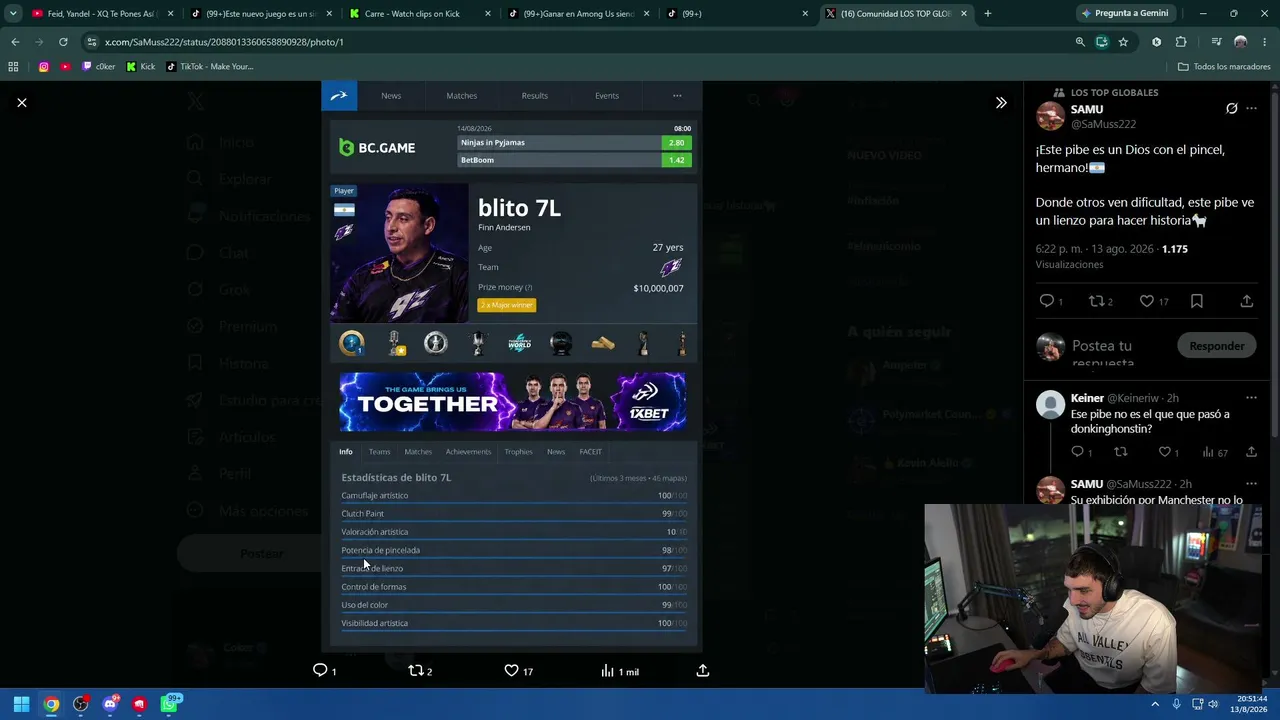Open SAMU's profile avatar on the main post
Image resolution: width=1280 pixels, height=720 pixels.
[1050, 116]
